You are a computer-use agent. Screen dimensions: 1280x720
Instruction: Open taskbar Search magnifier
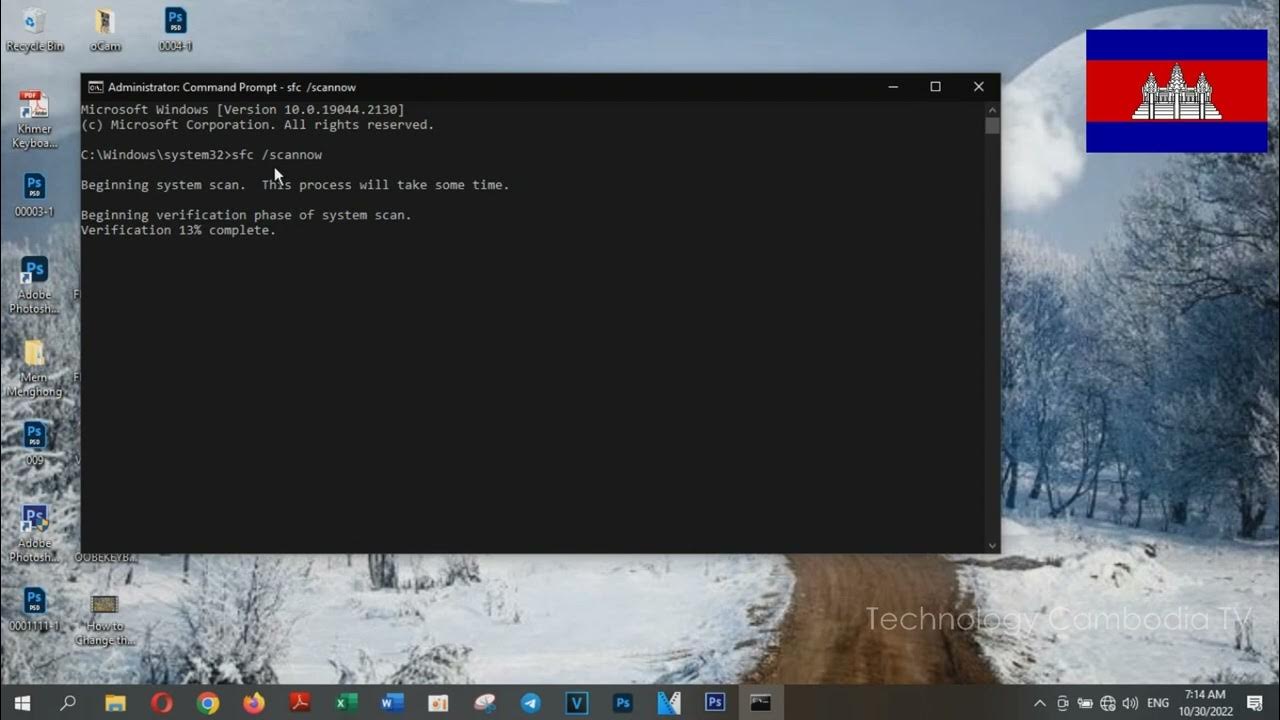[x=68, y=703]
